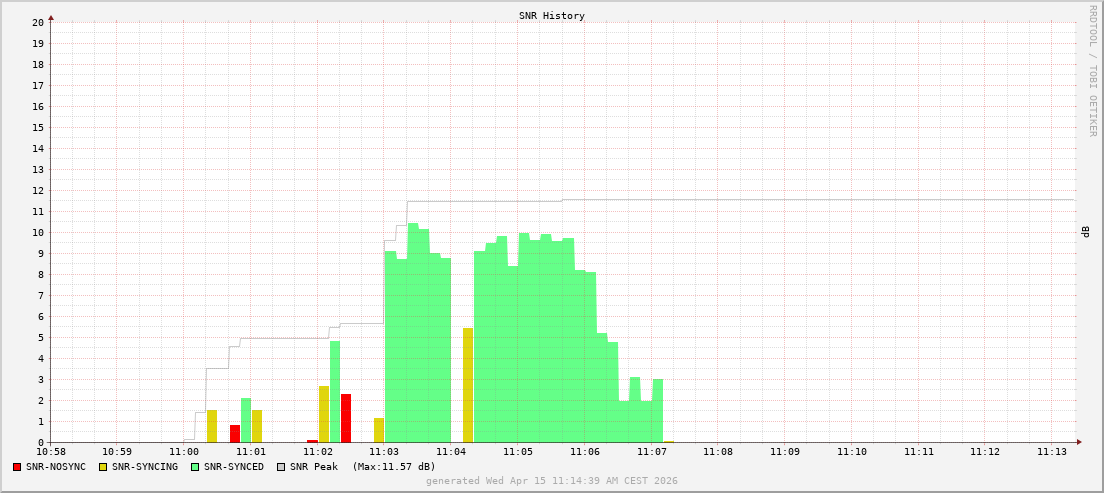Click the dB axis unit label
This screenshot has width=1104, height=493.
1086,232
